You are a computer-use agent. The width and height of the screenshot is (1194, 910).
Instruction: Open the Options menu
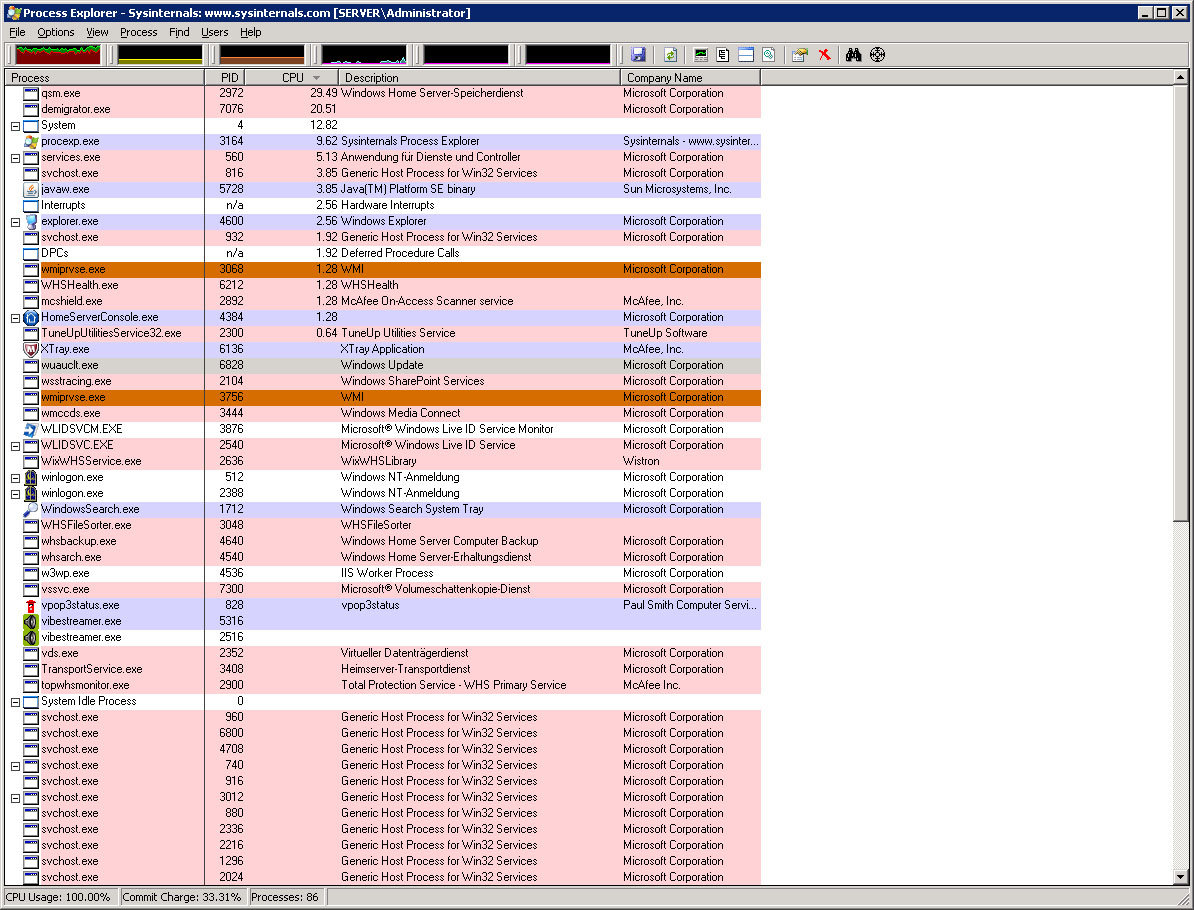coord(56,32)
